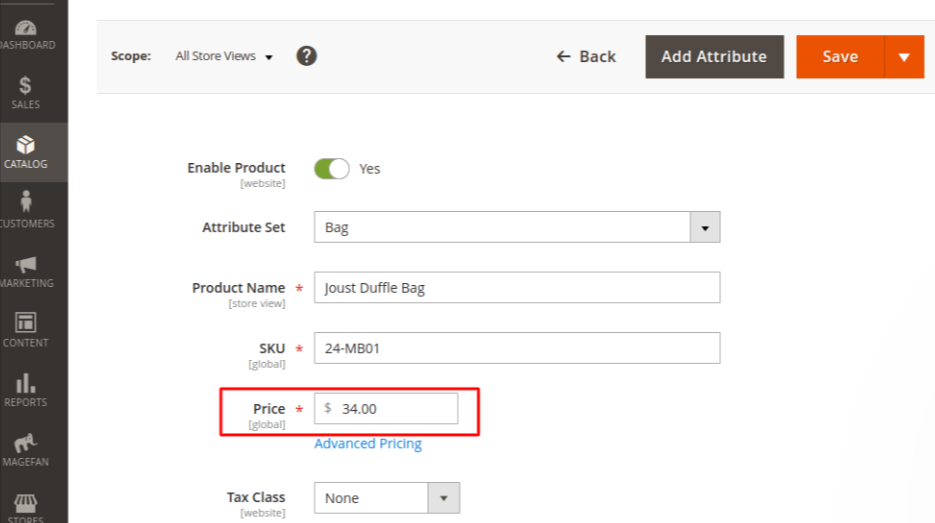Click into the Price input field

[x=396, y=409]
